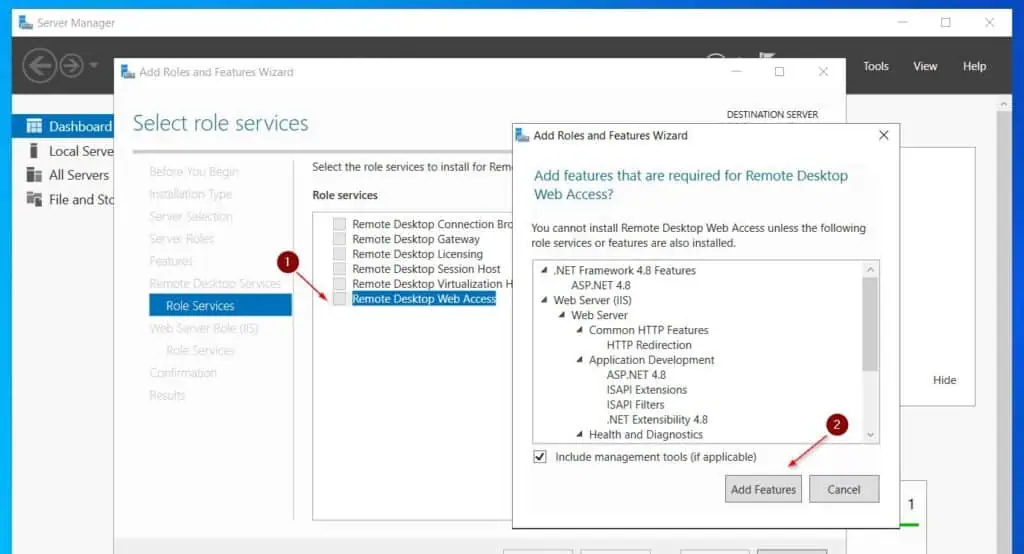This screenshot has height=554, width=1024.
Task: Click feature list scroll up arrow
Action: pyautogui.click(x=870, y=269)
